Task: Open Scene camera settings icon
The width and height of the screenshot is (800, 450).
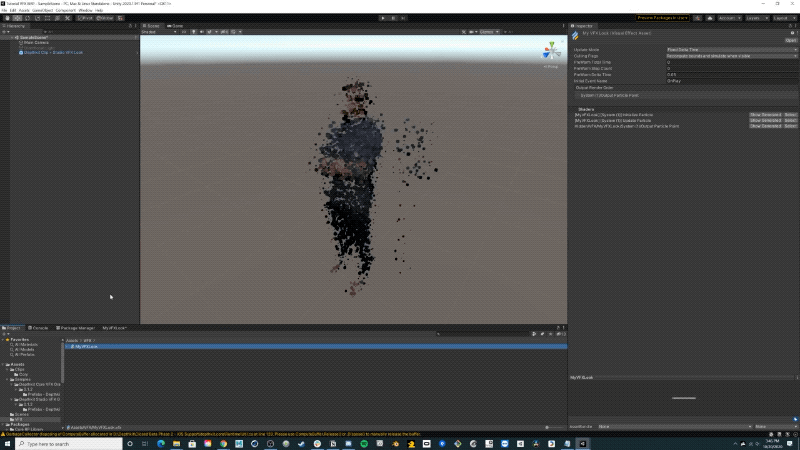Action: [472, 32]
